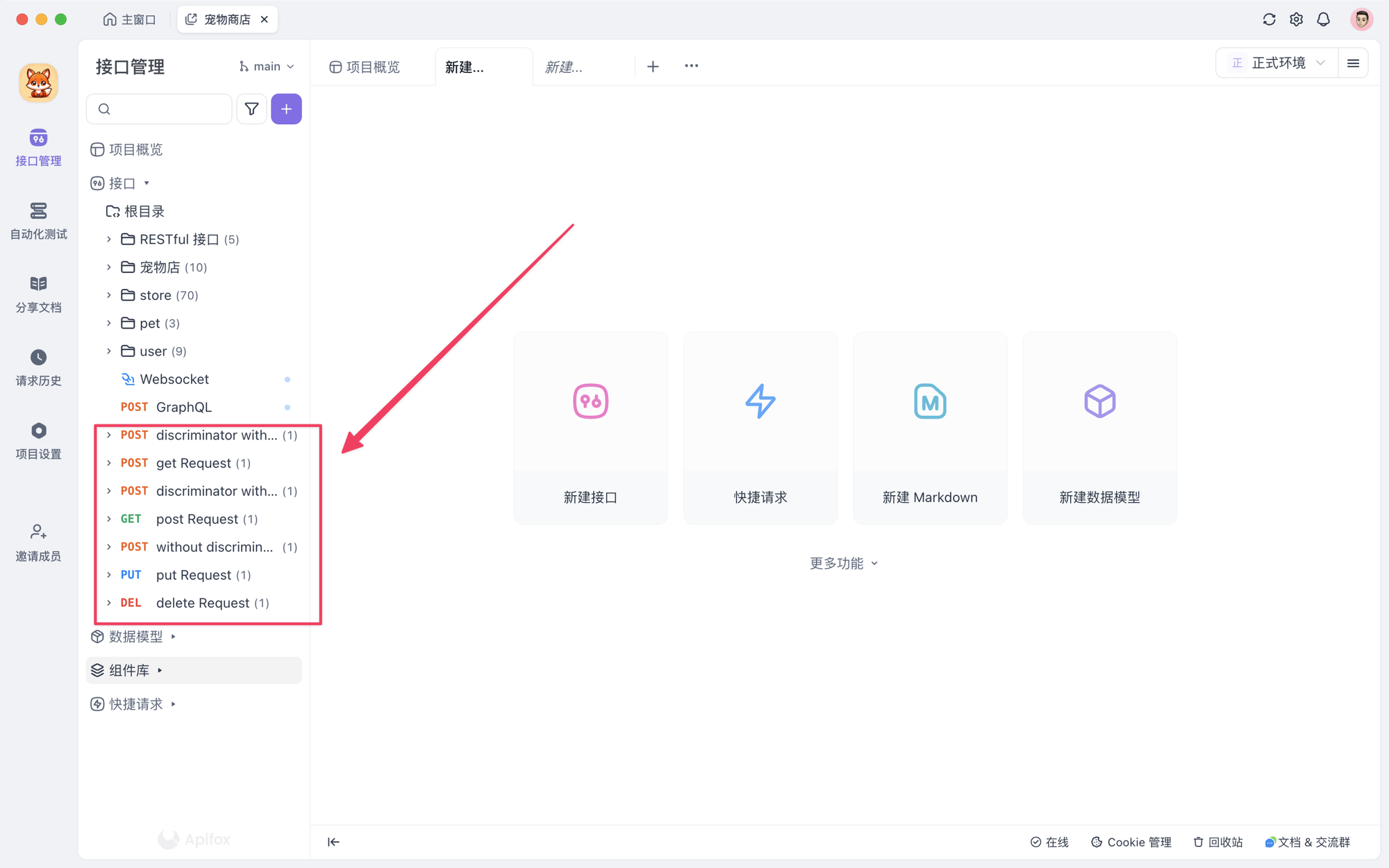This screenshot has width=1389, height=868.
Task: Click the filter funnel icon
Action: tap(251, 109)
